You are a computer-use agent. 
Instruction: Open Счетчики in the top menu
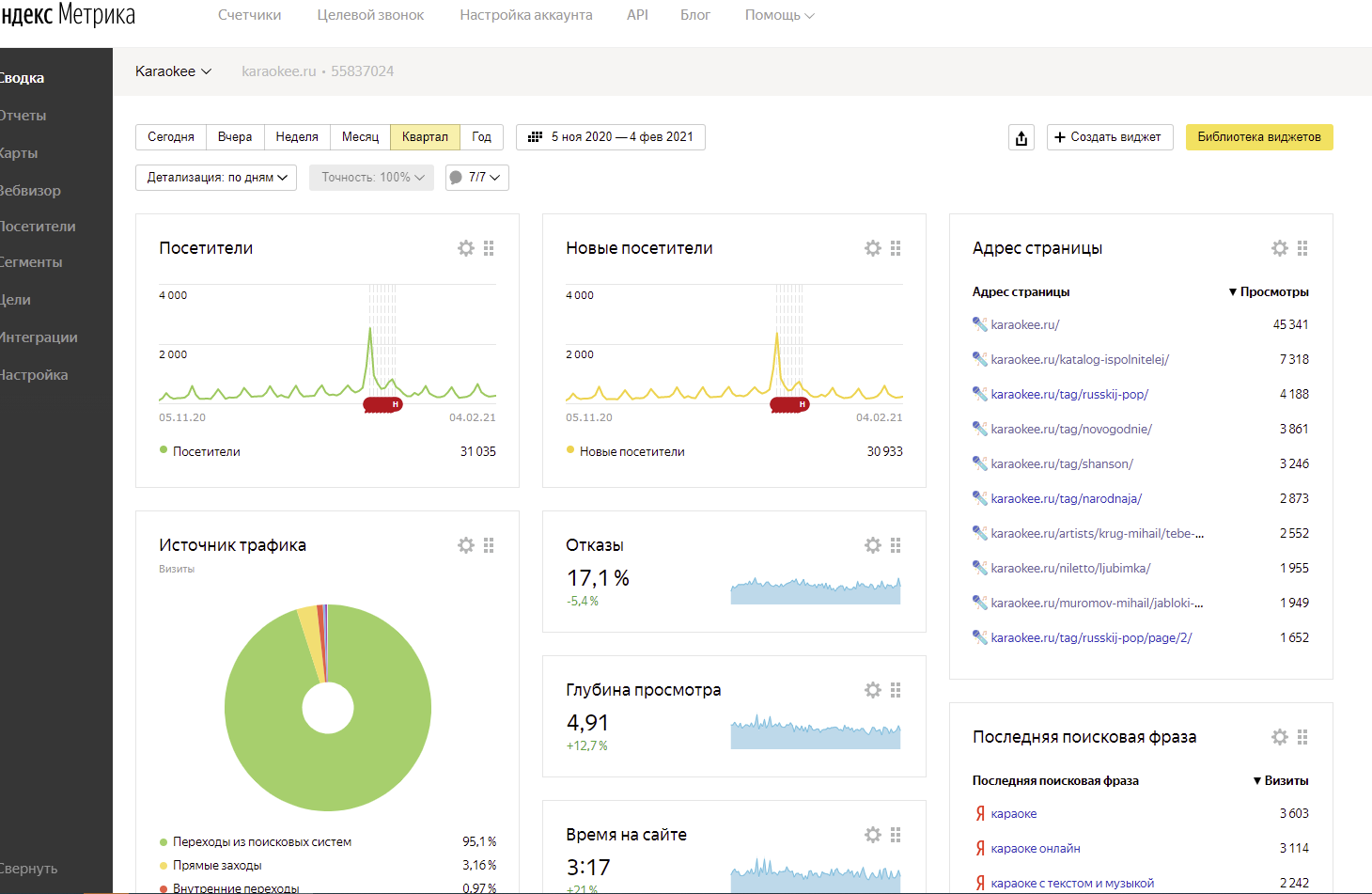coord(249,15)
